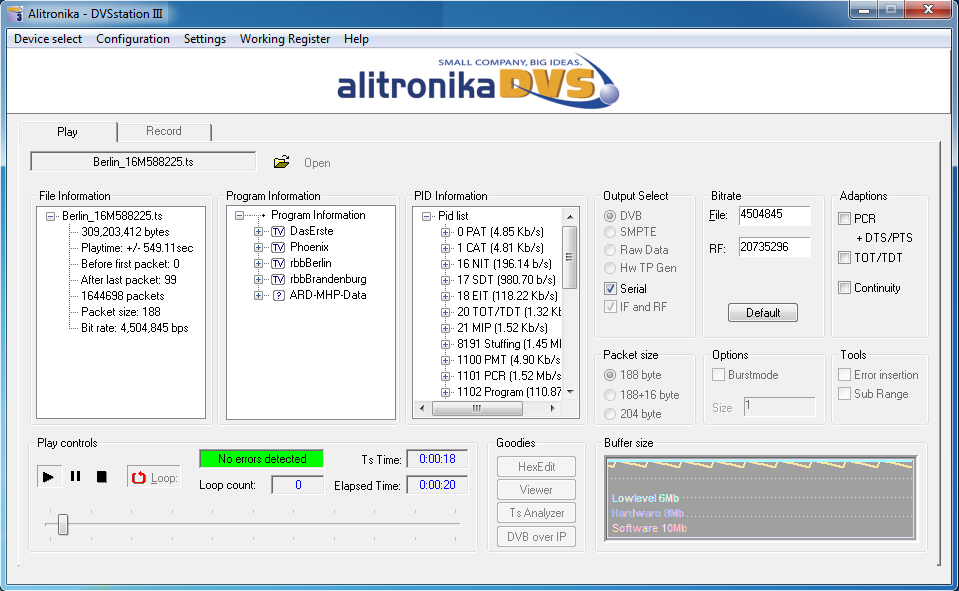The width and height of the screenshot is (959, 591).
Task: Click the rbbBrandenburg TV icon
Action: (278, 279)
